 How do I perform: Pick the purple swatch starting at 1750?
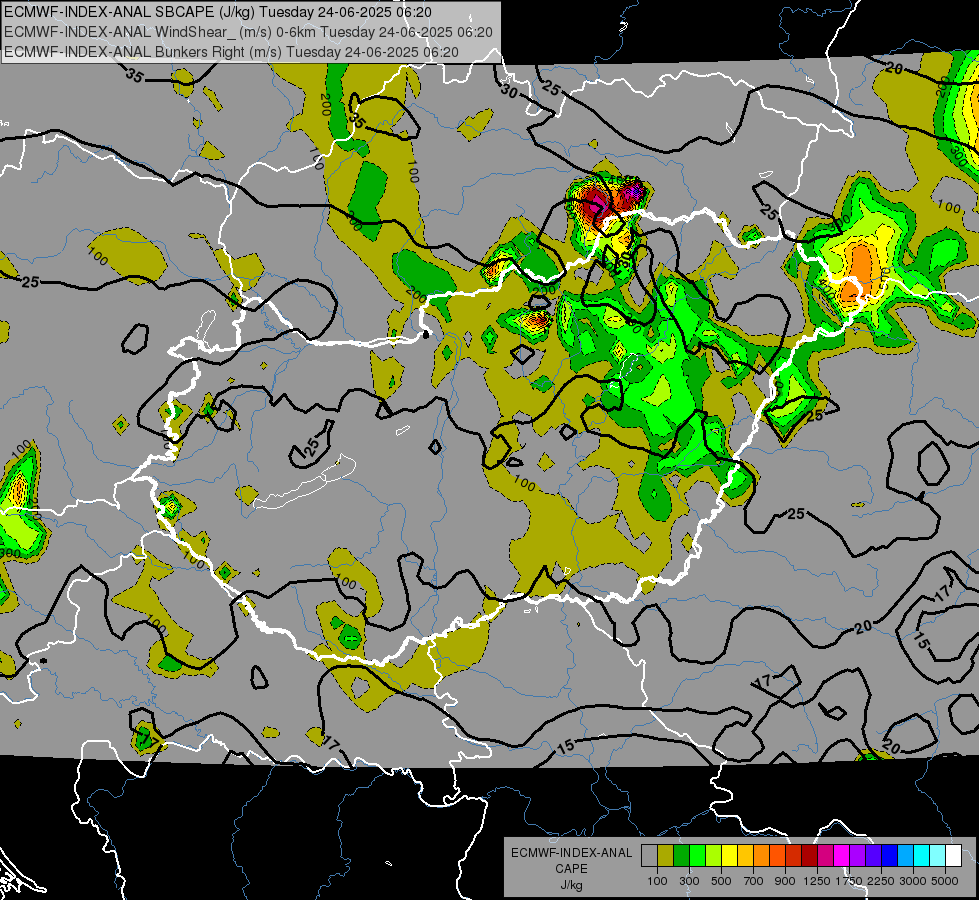coord(857,856)
